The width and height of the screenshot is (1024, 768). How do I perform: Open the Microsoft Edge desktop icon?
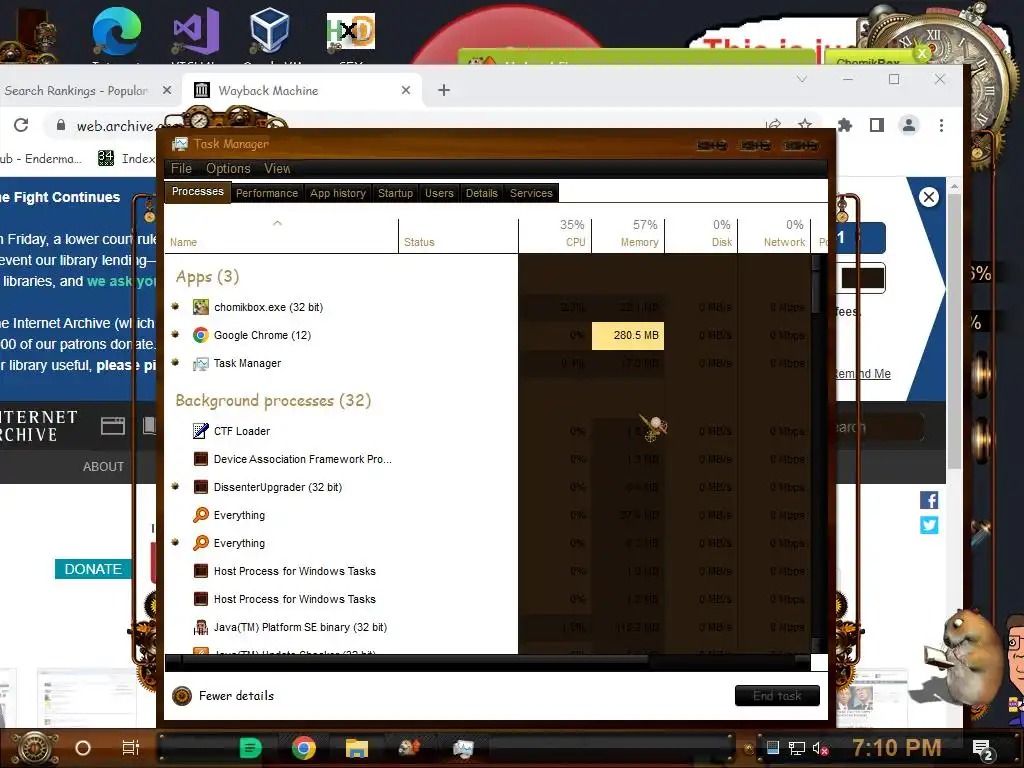[117, 30]
